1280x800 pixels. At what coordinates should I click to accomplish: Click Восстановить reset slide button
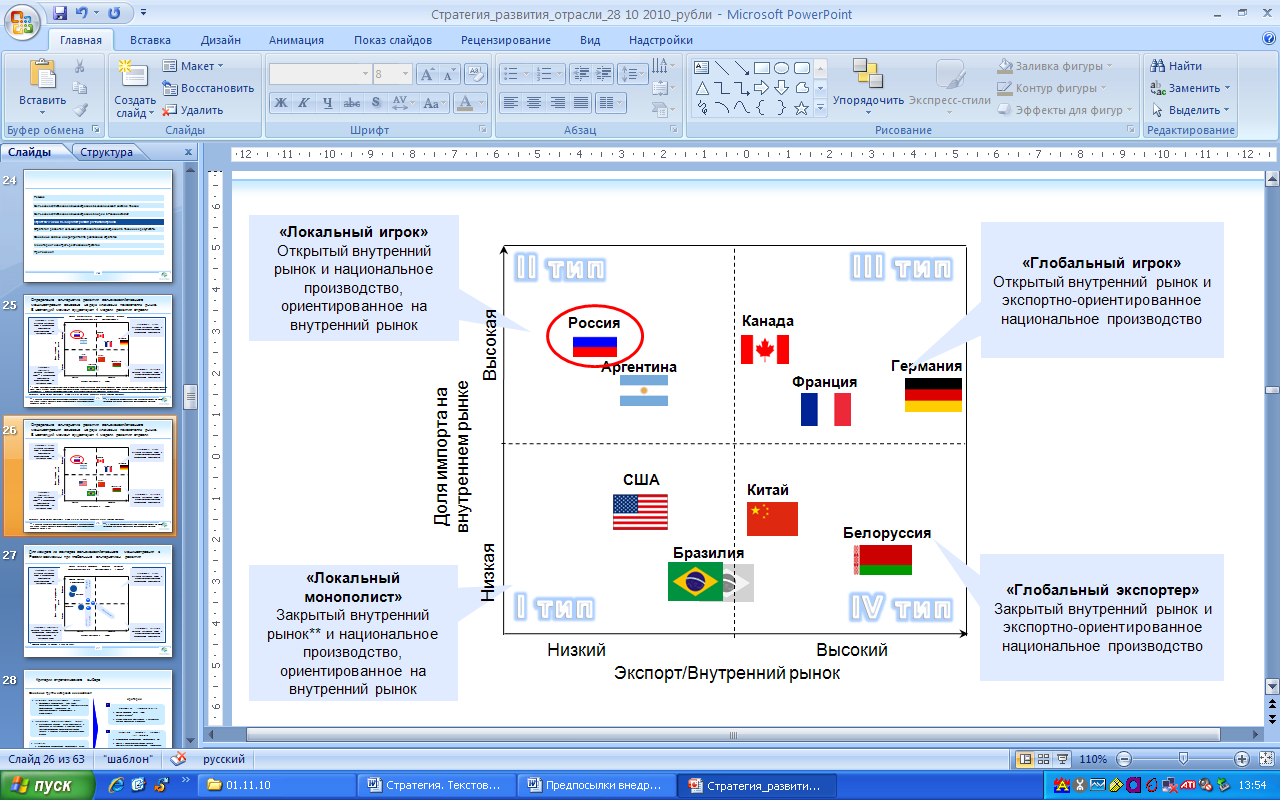pyautogui.click(x=208, y=88)
